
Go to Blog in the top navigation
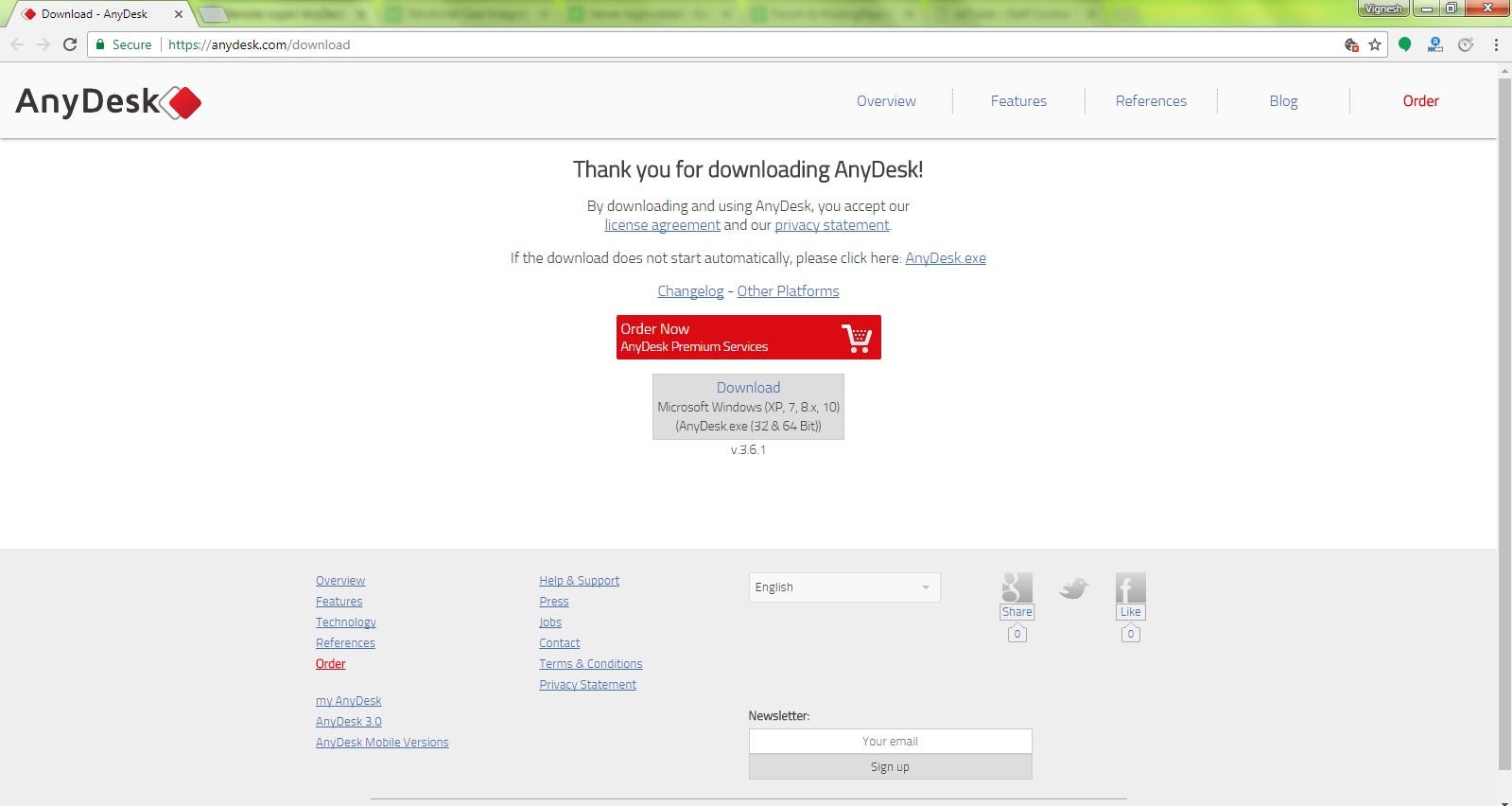click(x=1283, y=101)
